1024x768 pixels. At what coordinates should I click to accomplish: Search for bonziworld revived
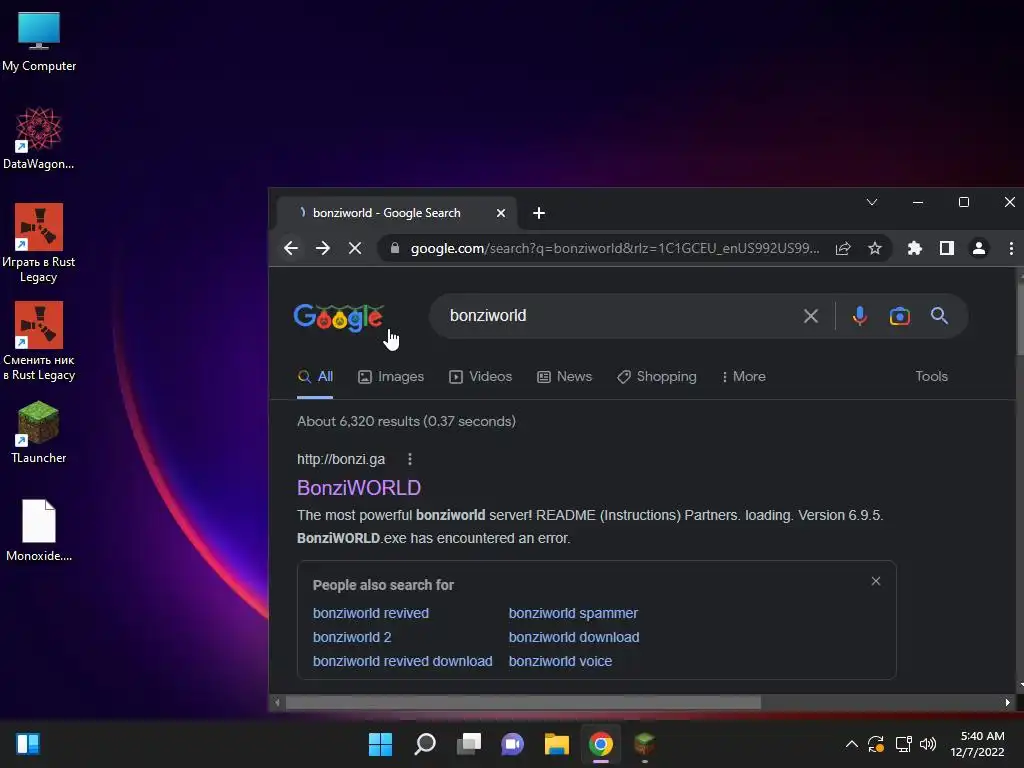point(371,613)
